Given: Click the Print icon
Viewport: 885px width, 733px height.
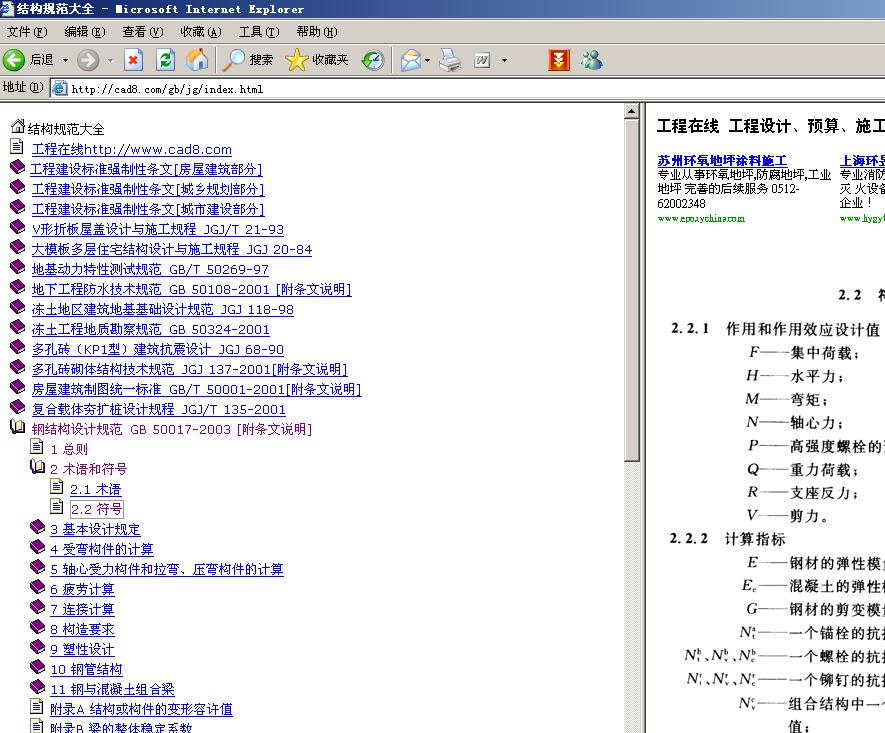Looking at the screenshot, I should click(450, 60).
